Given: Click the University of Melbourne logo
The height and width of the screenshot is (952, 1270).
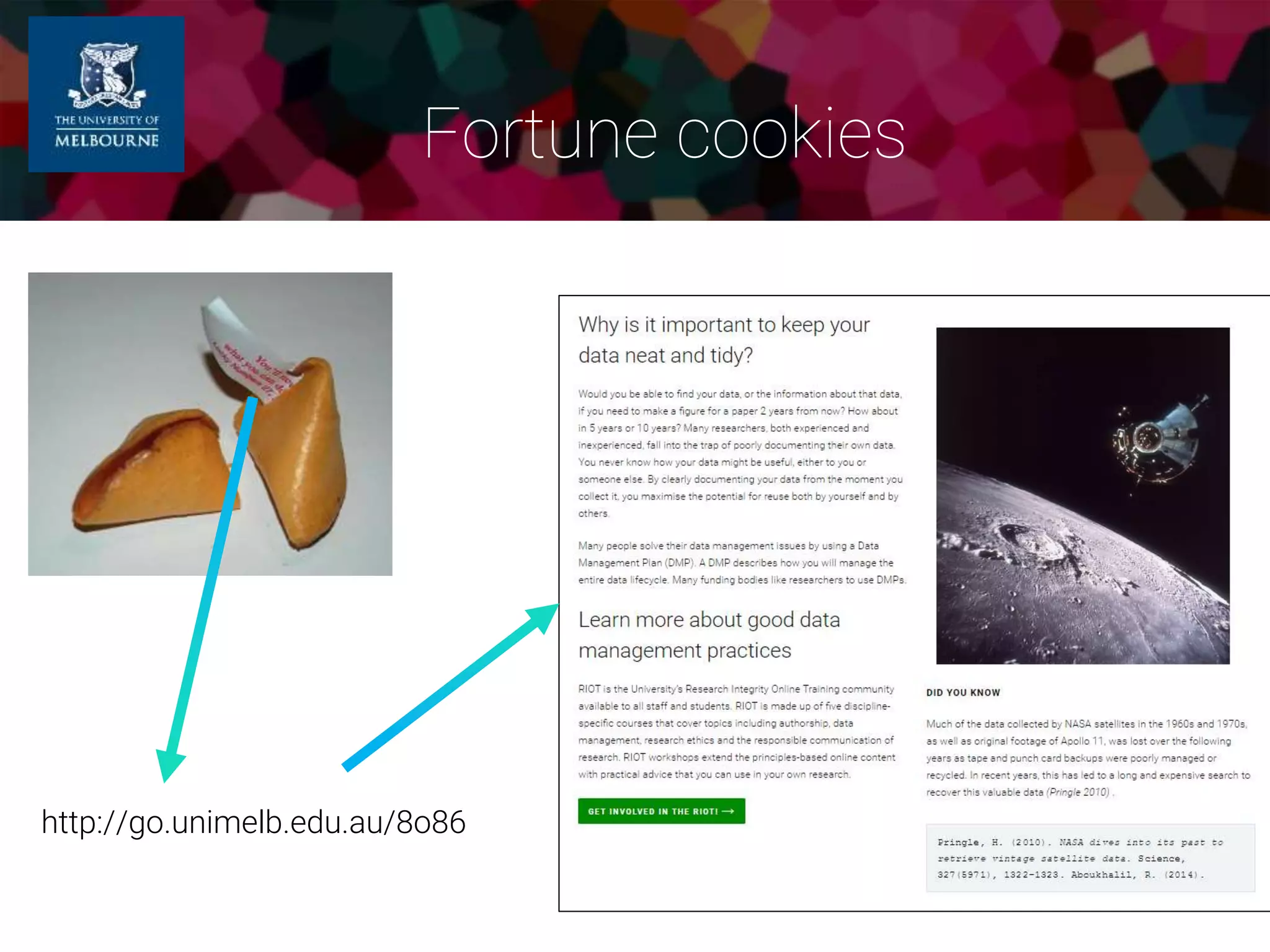Looking at the screenshot, I should pos(106,94).
